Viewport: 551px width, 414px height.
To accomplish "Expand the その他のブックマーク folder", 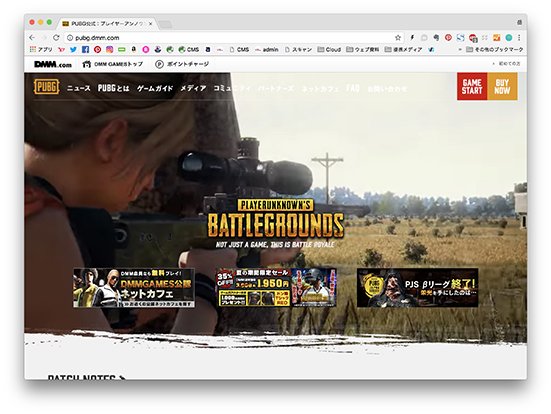I will [495, 50].
